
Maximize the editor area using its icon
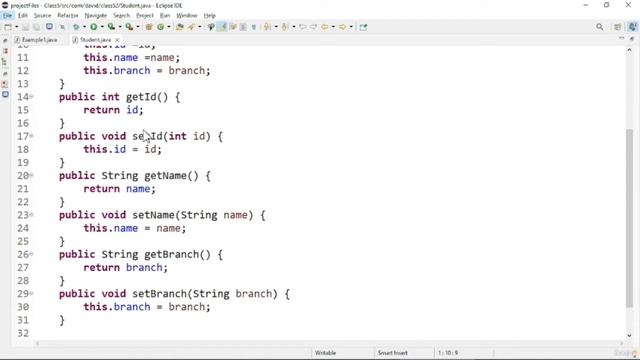click(632, 38)
